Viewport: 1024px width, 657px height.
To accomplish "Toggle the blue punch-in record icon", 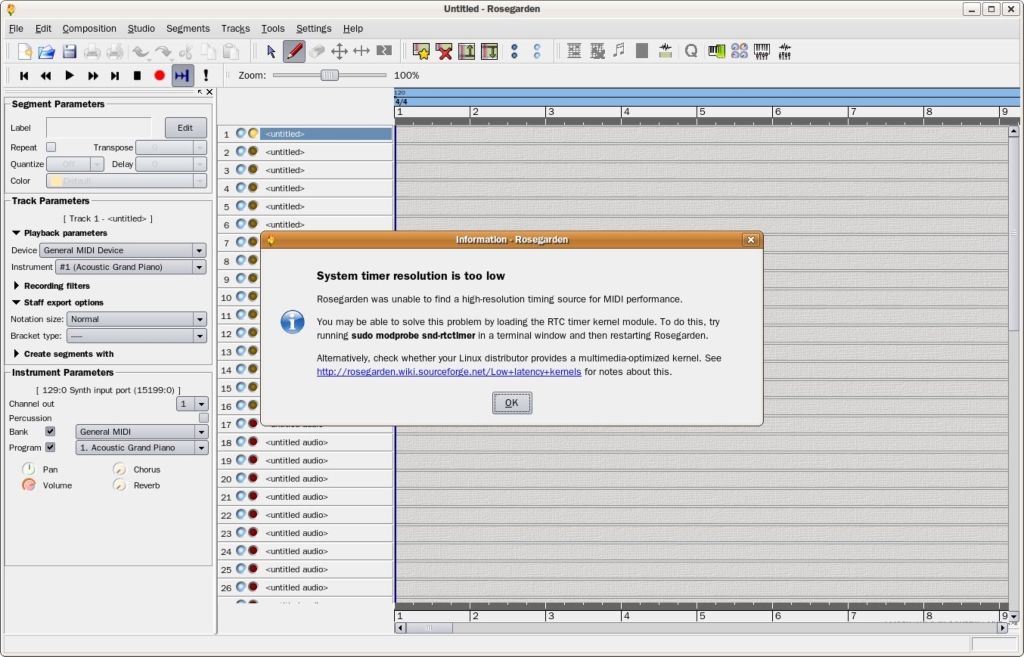I will click(x=182, y=76).
